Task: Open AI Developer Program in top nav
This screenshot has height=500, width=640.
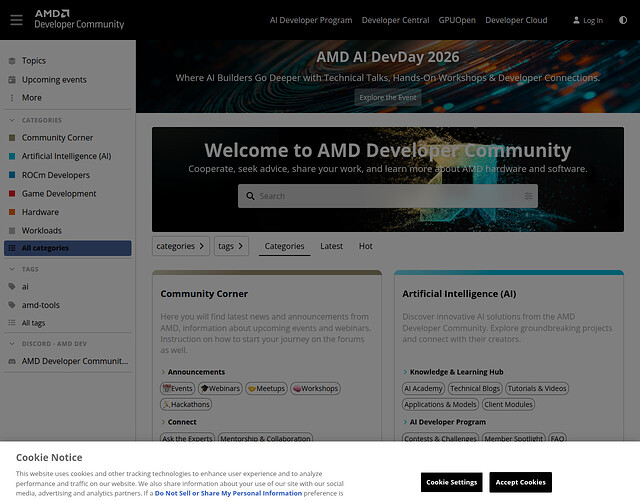Action: [311, 20]
